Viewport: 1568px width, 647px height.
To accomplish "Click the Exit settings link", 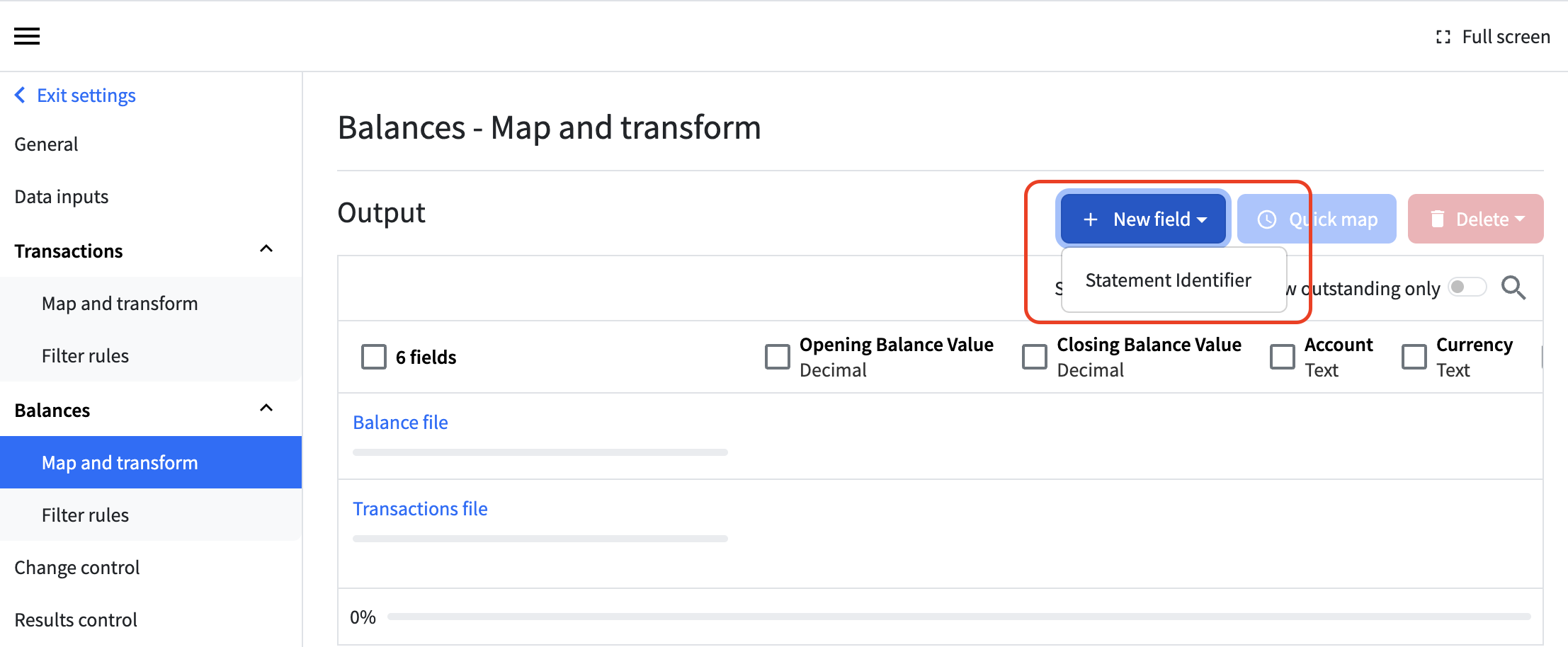I will coord(86,95).
